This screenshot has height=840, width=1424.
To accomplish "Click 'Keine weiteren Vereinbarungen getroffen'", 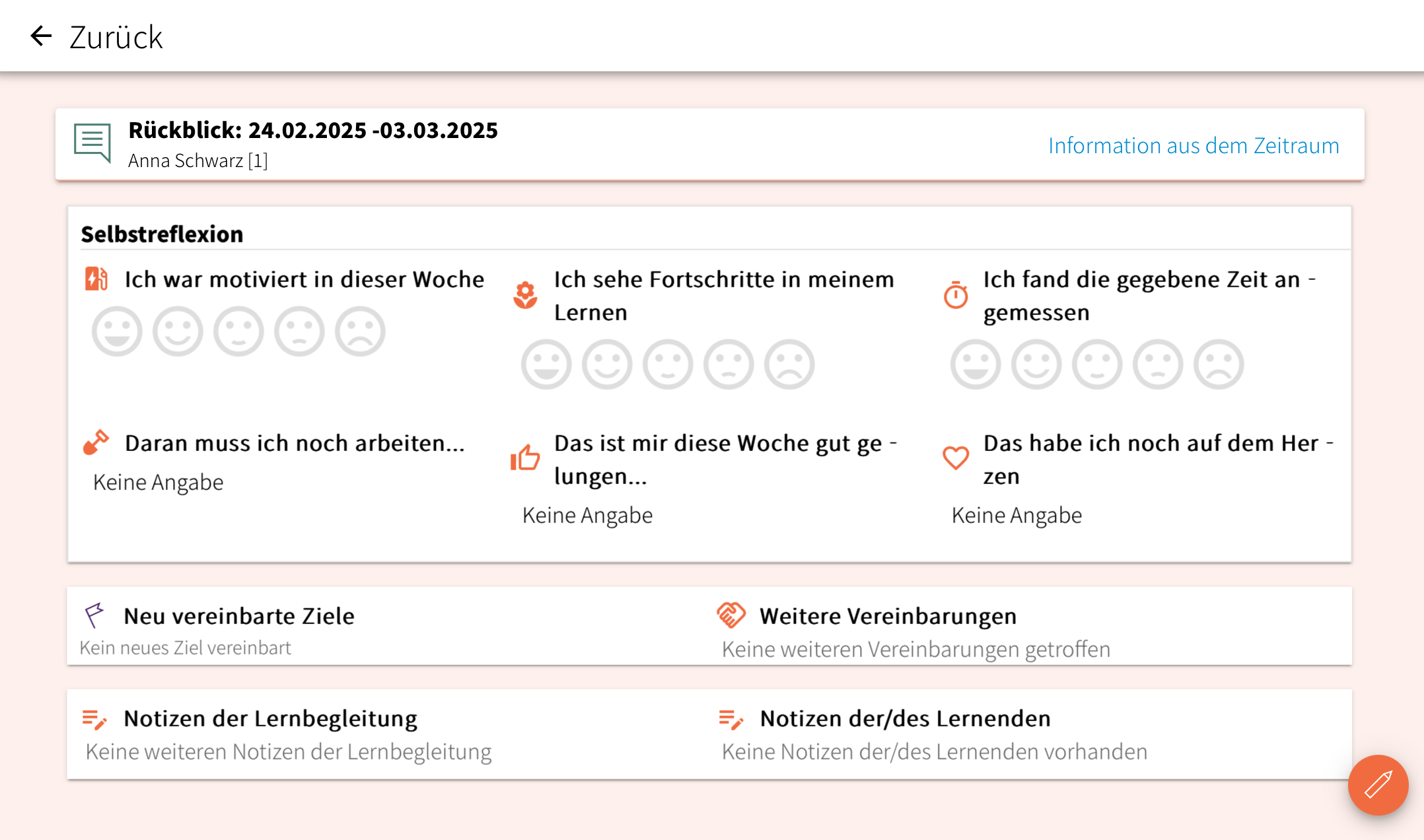I will [x=915, y=649].
